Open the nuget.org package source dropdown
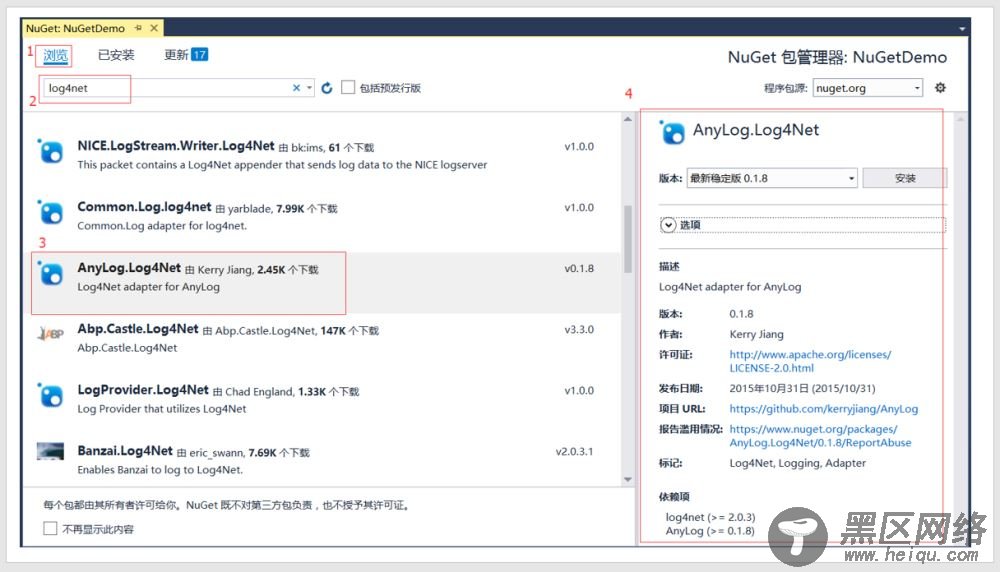The image size is (1000, 572). point(868,88)
